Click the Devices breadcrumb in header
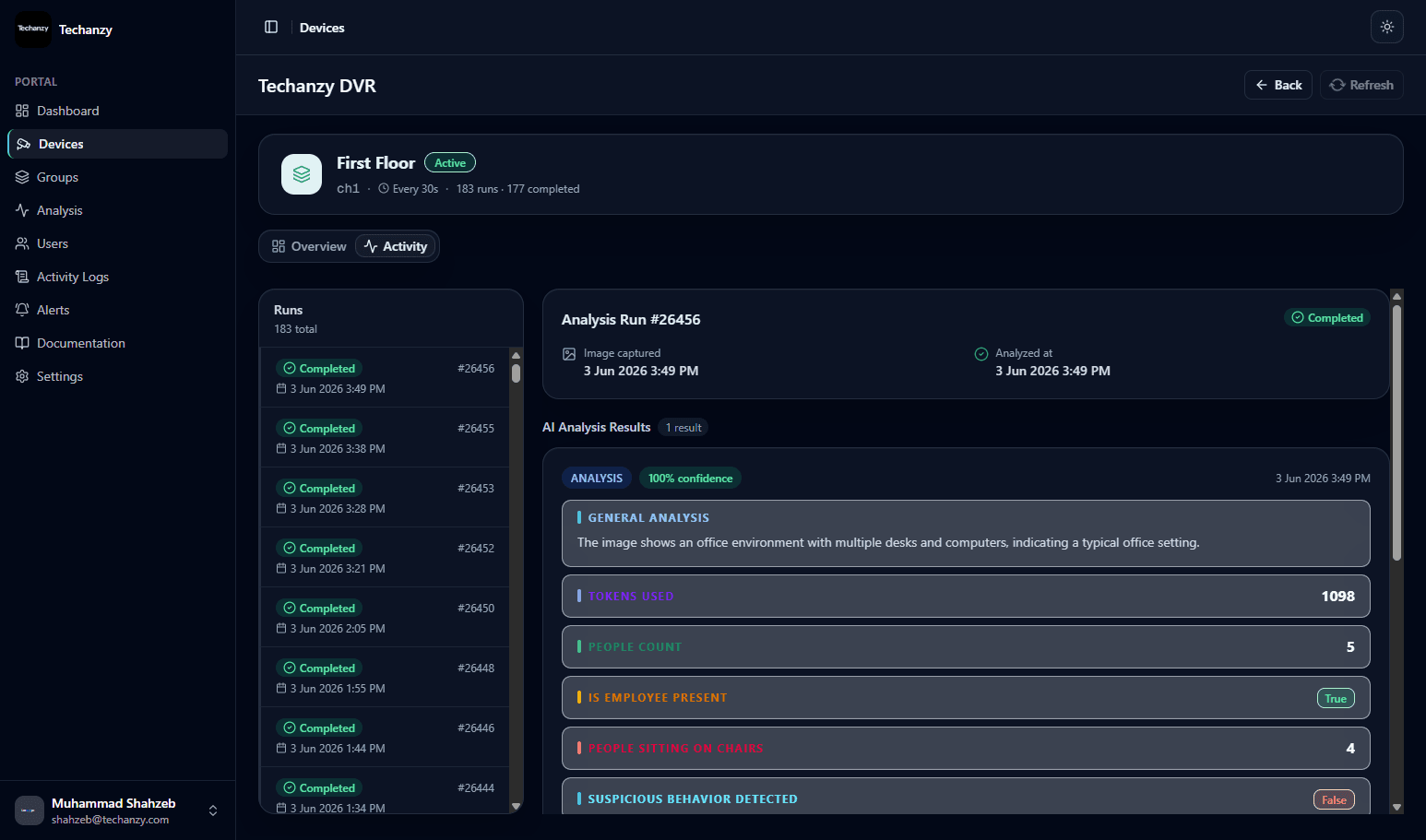This screenshot has width=1426, height=840. pos(322,28)
